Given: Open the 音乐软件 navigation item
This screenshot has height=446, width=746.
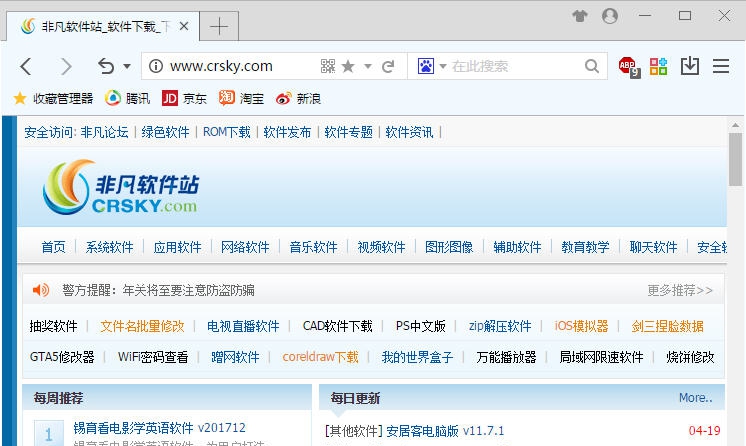Looking at the screenshot, I should (x=314, y=247).
